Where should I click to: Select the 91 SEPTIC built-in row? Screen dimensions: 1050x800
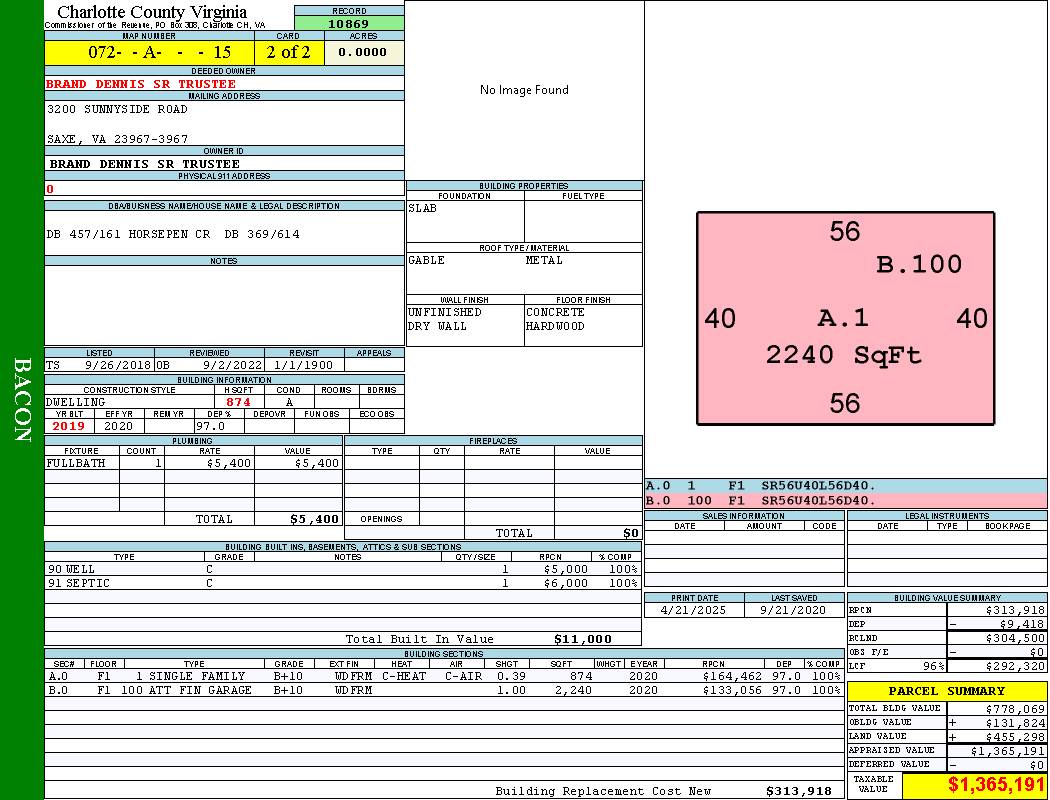tap(342, 583)
